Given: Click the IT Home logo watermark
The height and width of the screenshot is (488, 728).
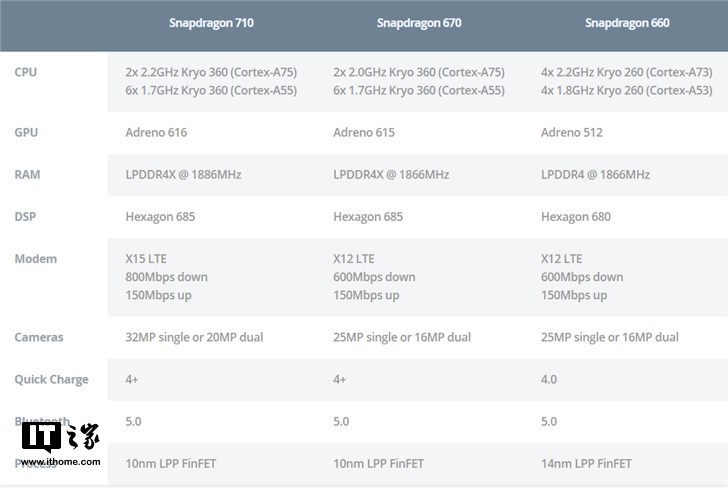Looking at the screenshot, I should click(x=60, y=438).
